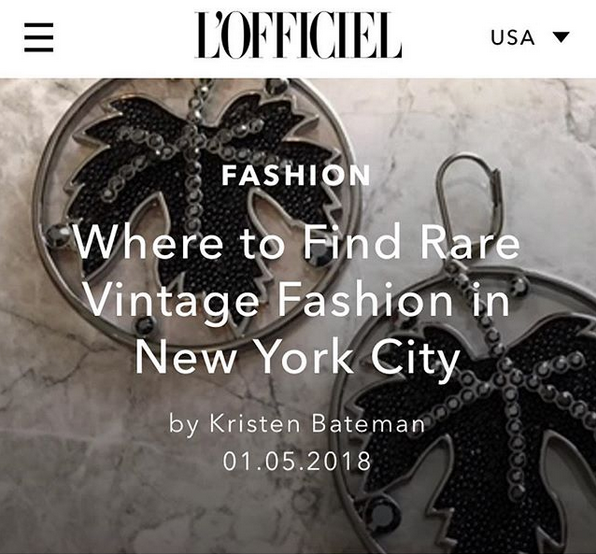Viewport: 596px width, 554px height.
Task: Click the 01.05.2018 publication date
Action: [297, 461]
